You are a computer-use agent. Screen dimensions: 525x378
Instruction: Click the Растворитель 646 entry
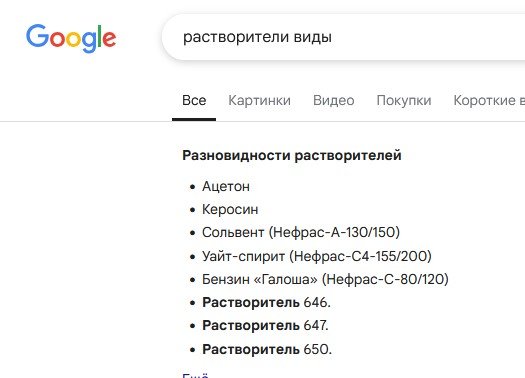[266, 303]
